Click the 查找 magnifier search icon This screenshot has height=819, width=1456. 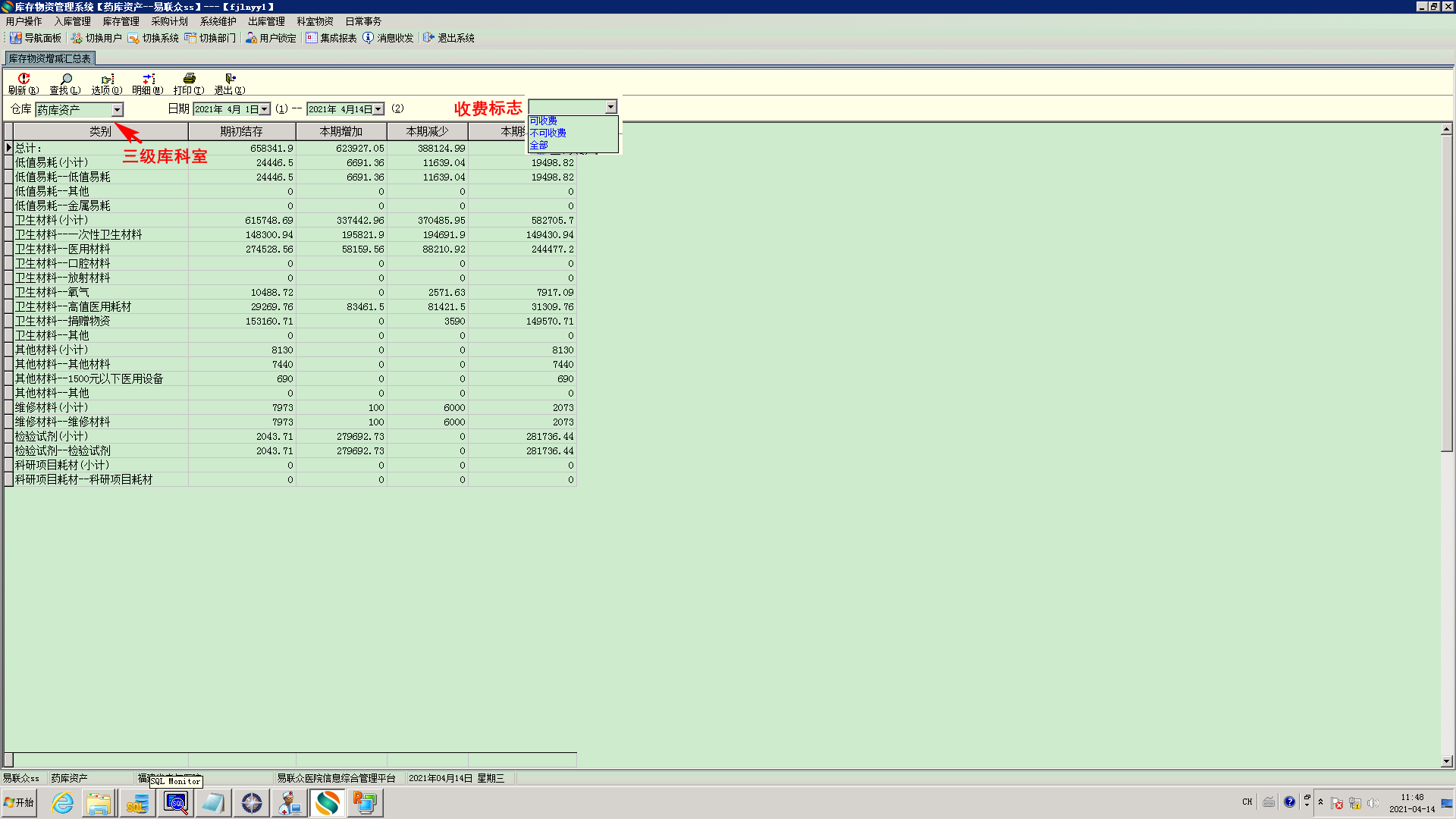point(65,79)
